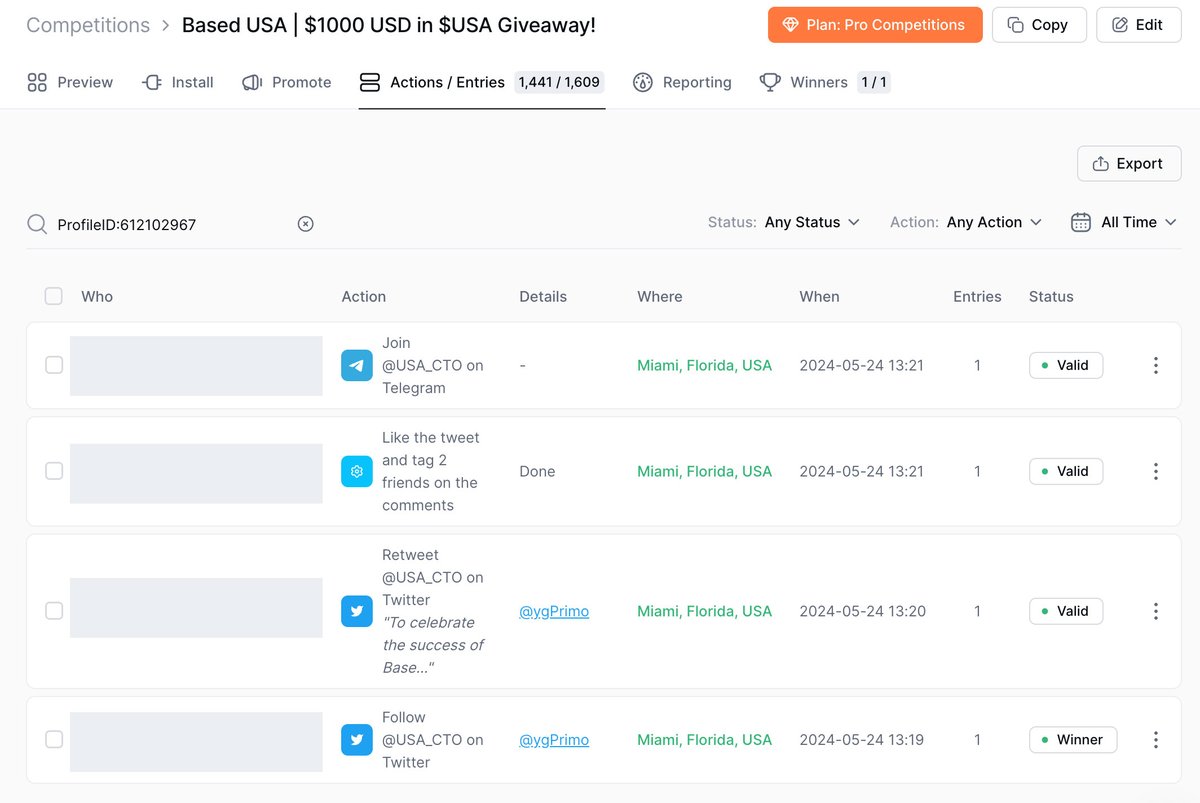The width and height of the screenshot is (1200, 803).
Task: Click the search magnifier icon
Action: coord(37,224)
